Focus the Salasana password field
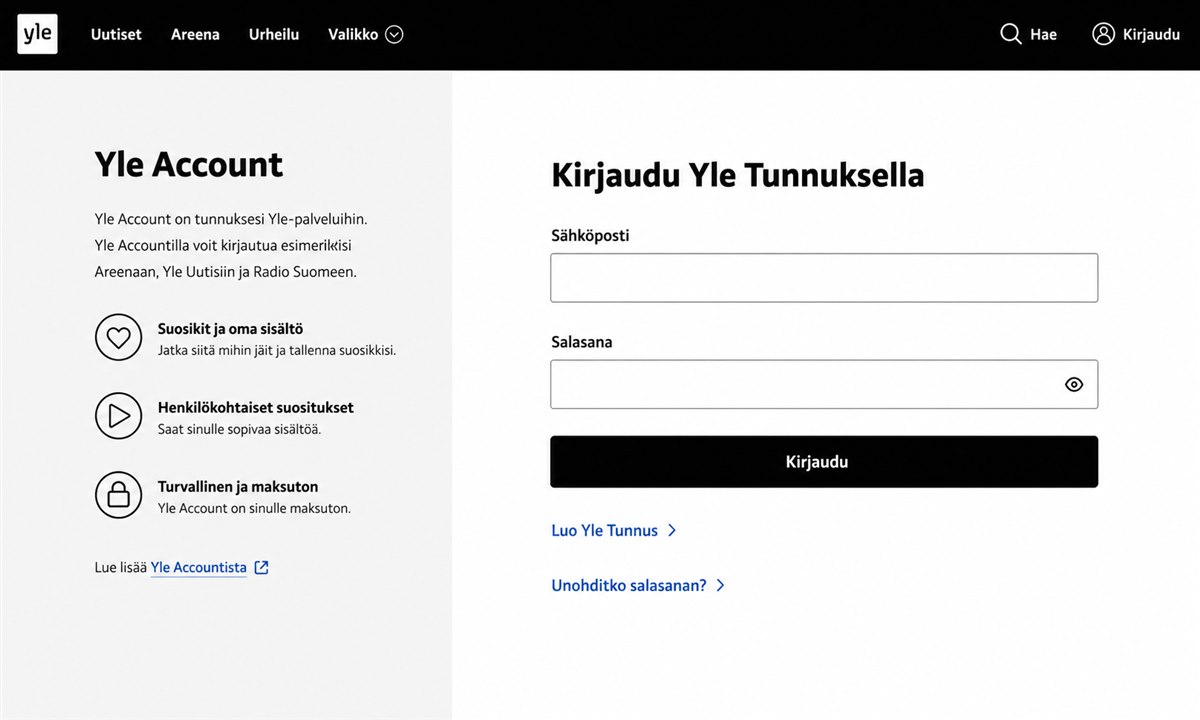This screenshot has width=1200, height=720. (824, 384)
